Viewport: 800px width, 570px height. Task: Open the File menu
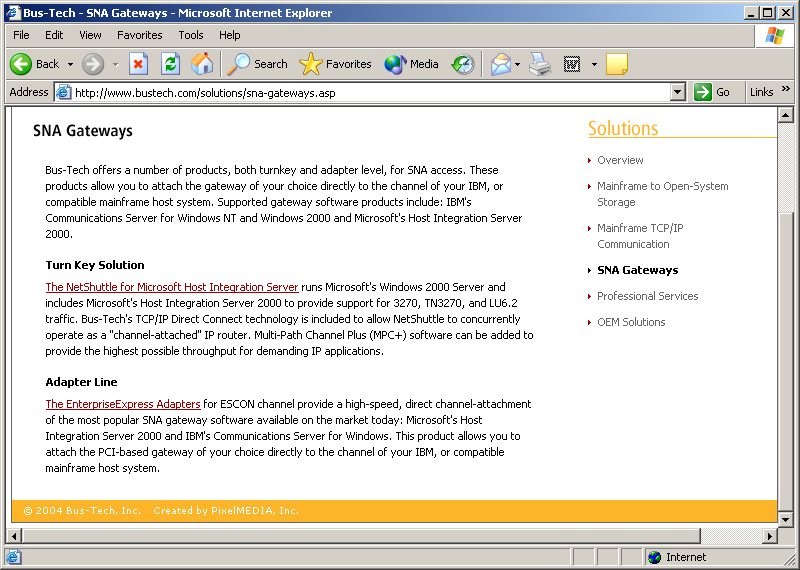point(21,35)
